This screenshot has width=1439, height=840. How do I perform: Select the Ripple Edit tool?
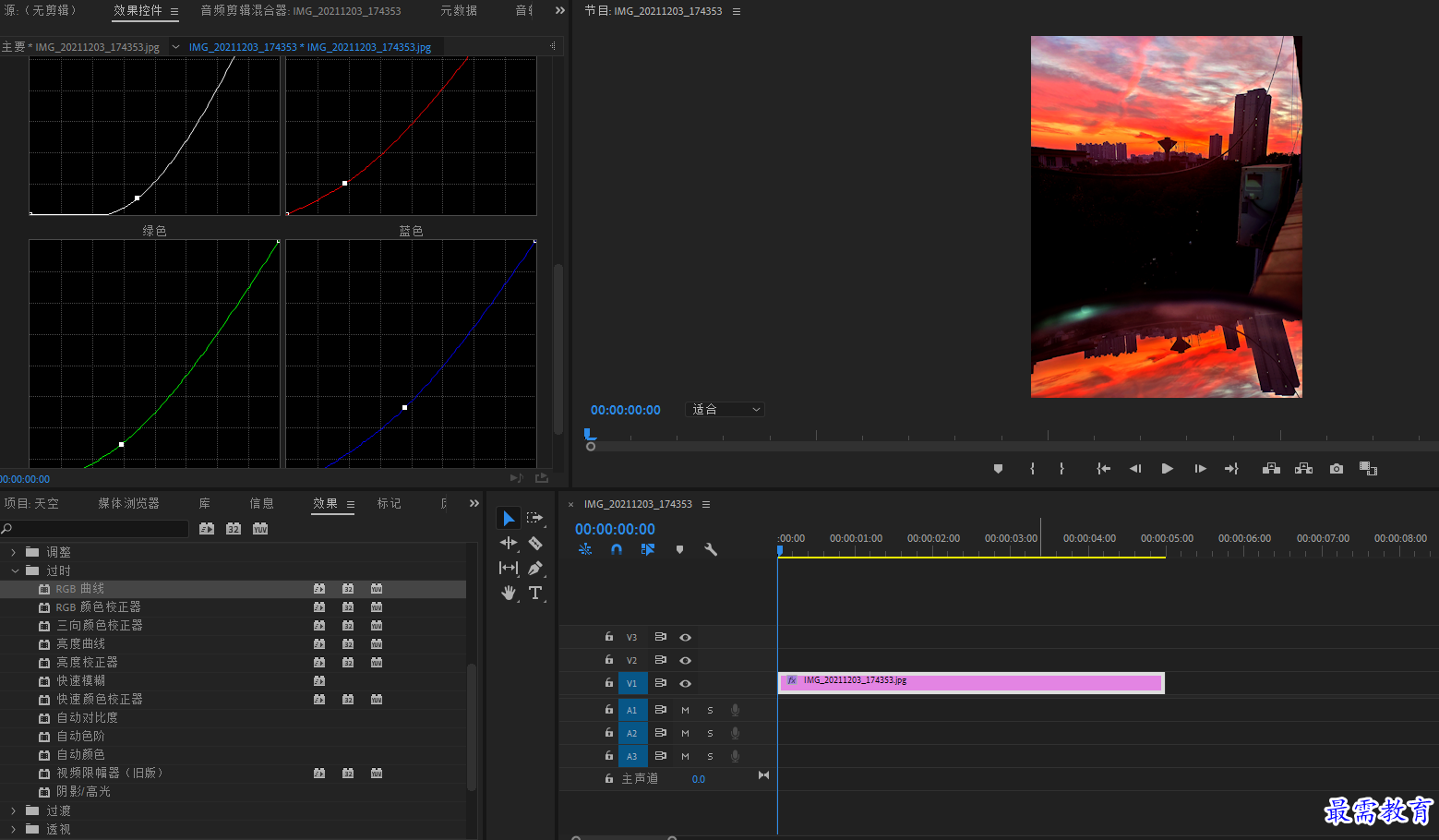click(509, 543)
